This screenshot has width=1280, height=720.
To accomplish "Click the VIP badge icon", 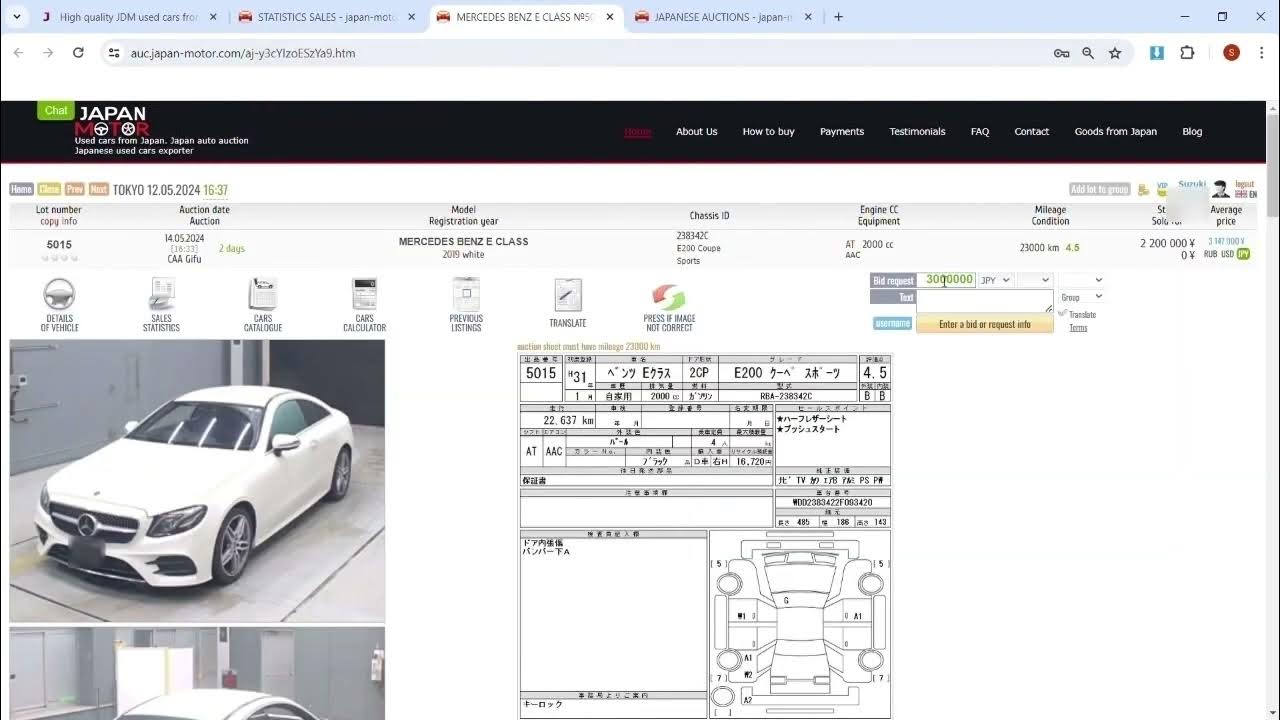I will click(x=1162, y=188).
